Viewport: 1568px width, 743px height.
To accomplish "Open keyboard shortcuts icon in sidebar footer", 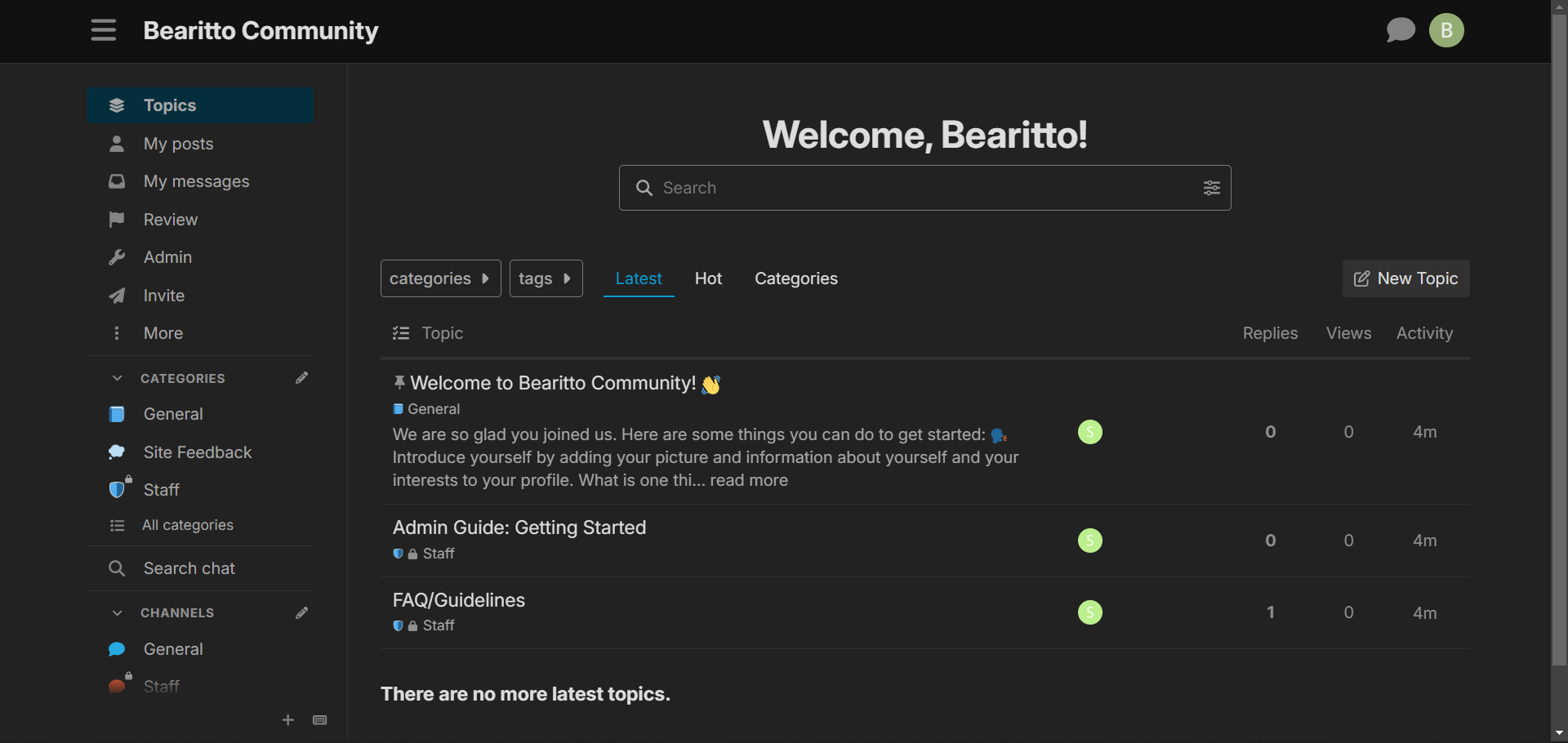I will pyautogui.click(x=320, y=720).
